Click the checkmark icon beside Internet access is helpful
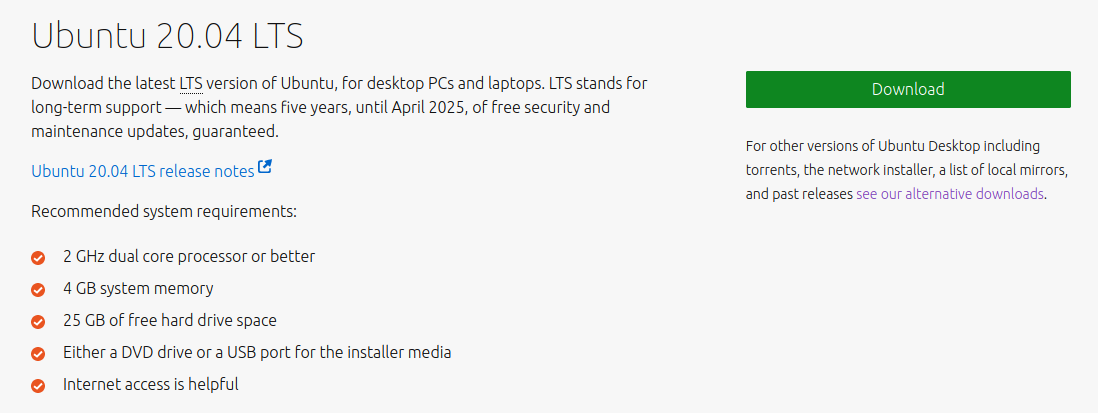1098x413 pixels. coord(39,386)
